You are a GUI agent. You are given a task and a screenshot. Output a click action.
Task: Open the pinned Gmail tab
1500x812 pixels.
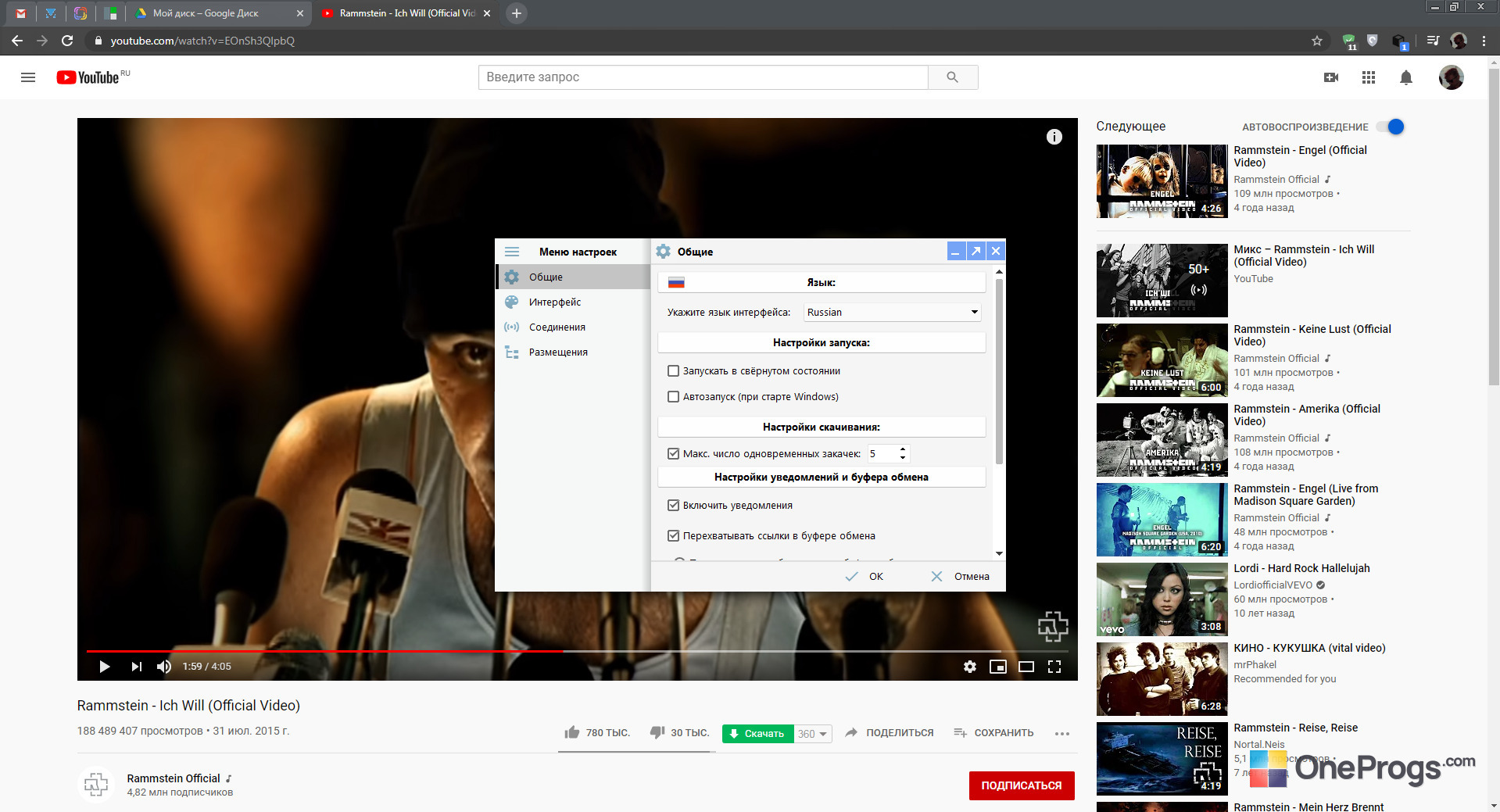point(21,13)
